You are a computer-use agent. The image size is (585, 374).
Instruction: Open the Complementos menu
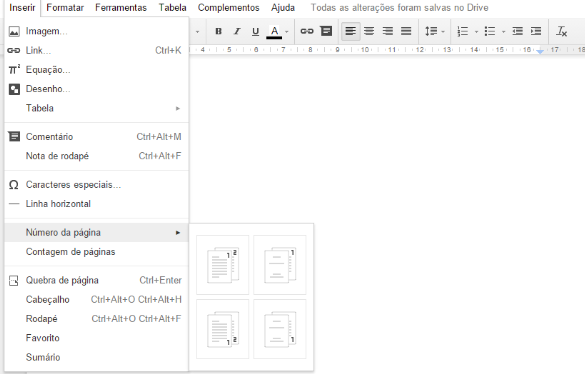coord(228,8)
